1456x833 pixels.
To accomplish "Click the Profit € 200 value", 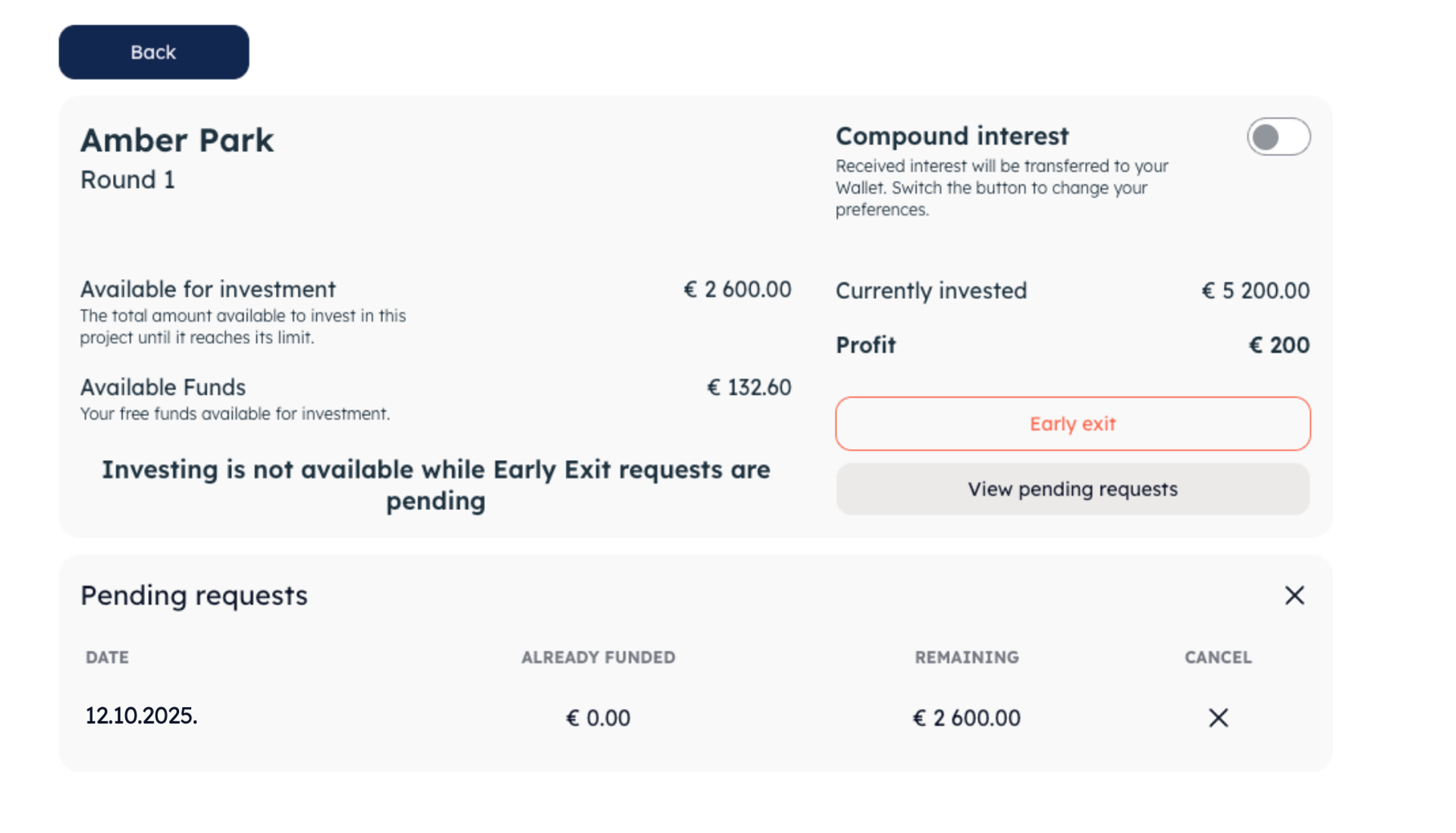I will point(1279,346).
